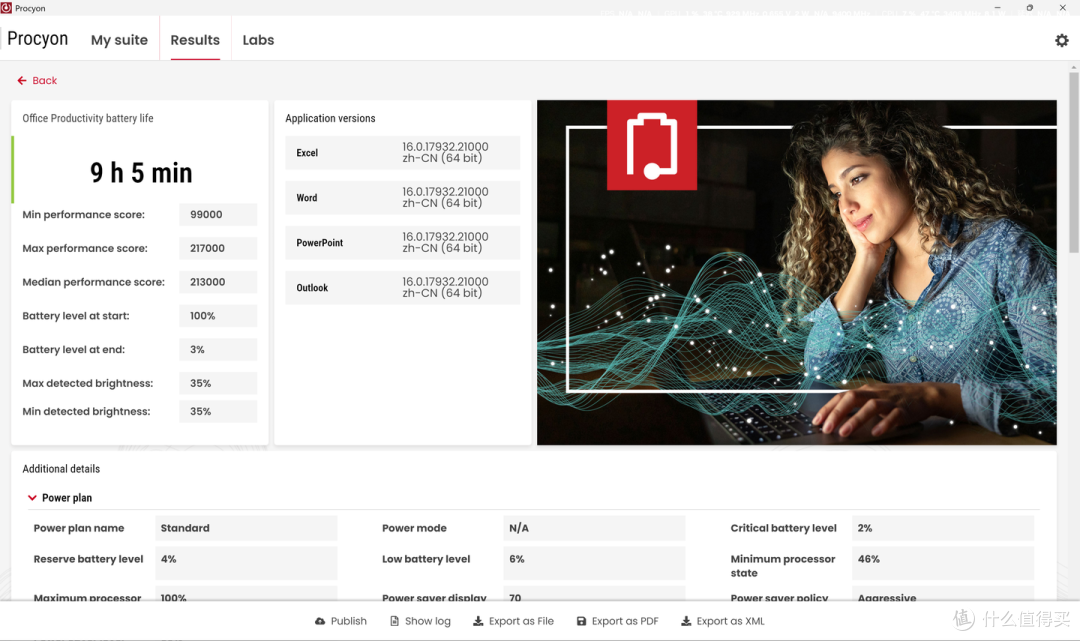Click the vertical scrollbar thumb
The width and height of the screenshot is (1080, 641).
pos(1073,162)
